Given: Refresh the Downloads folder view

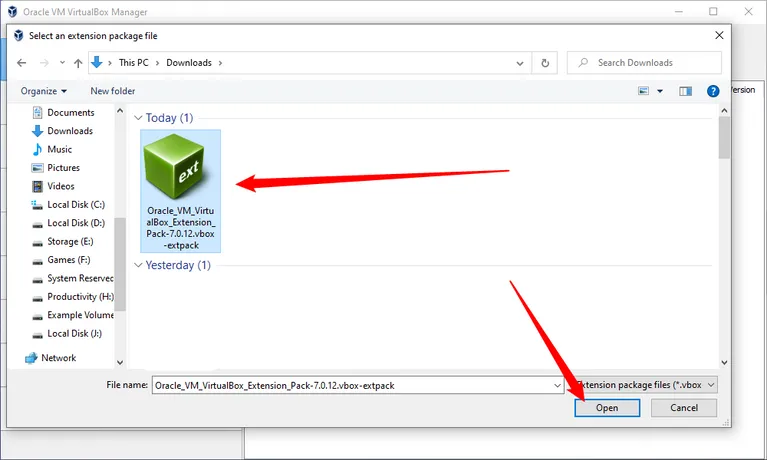Looking at the screenshot, I should [545, 63].
